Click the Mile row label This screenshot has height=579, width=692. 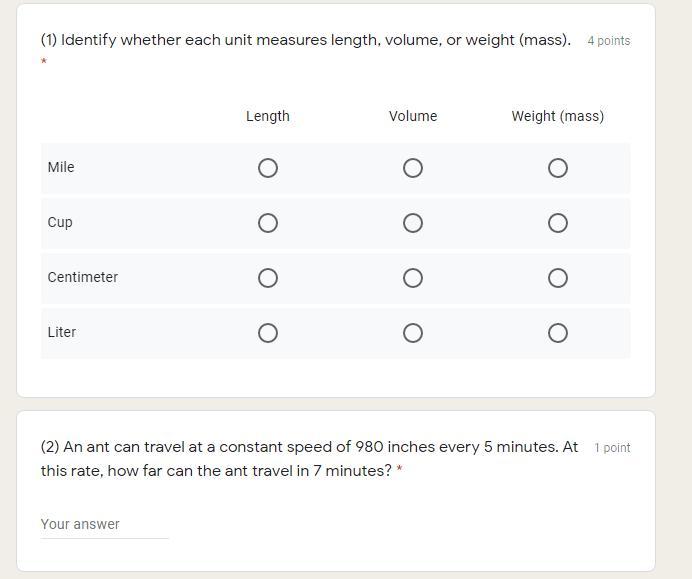click(61, 167)
